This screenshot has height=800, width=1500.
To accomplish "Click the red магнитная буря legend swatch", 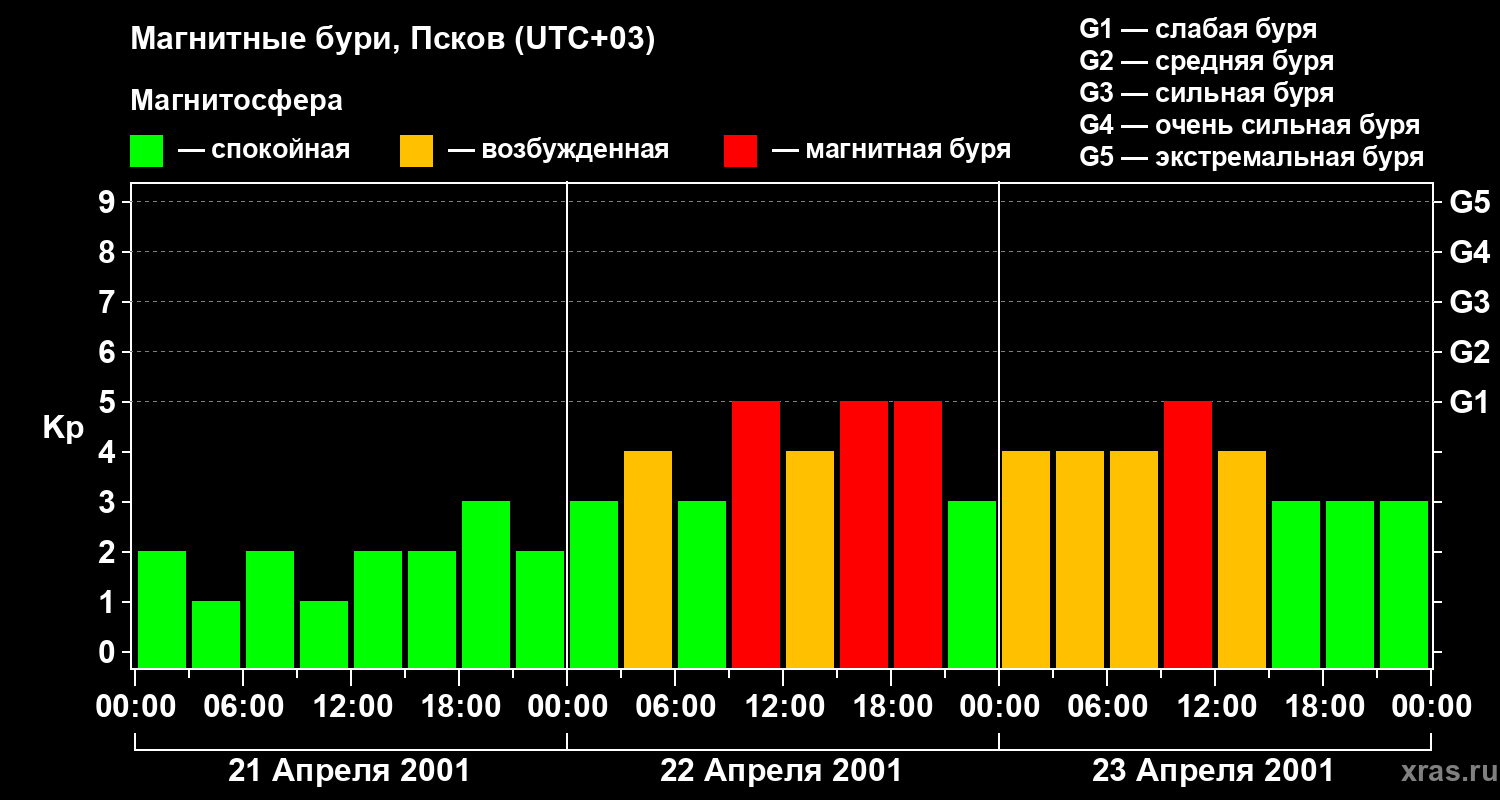I will tap(740, 151).
